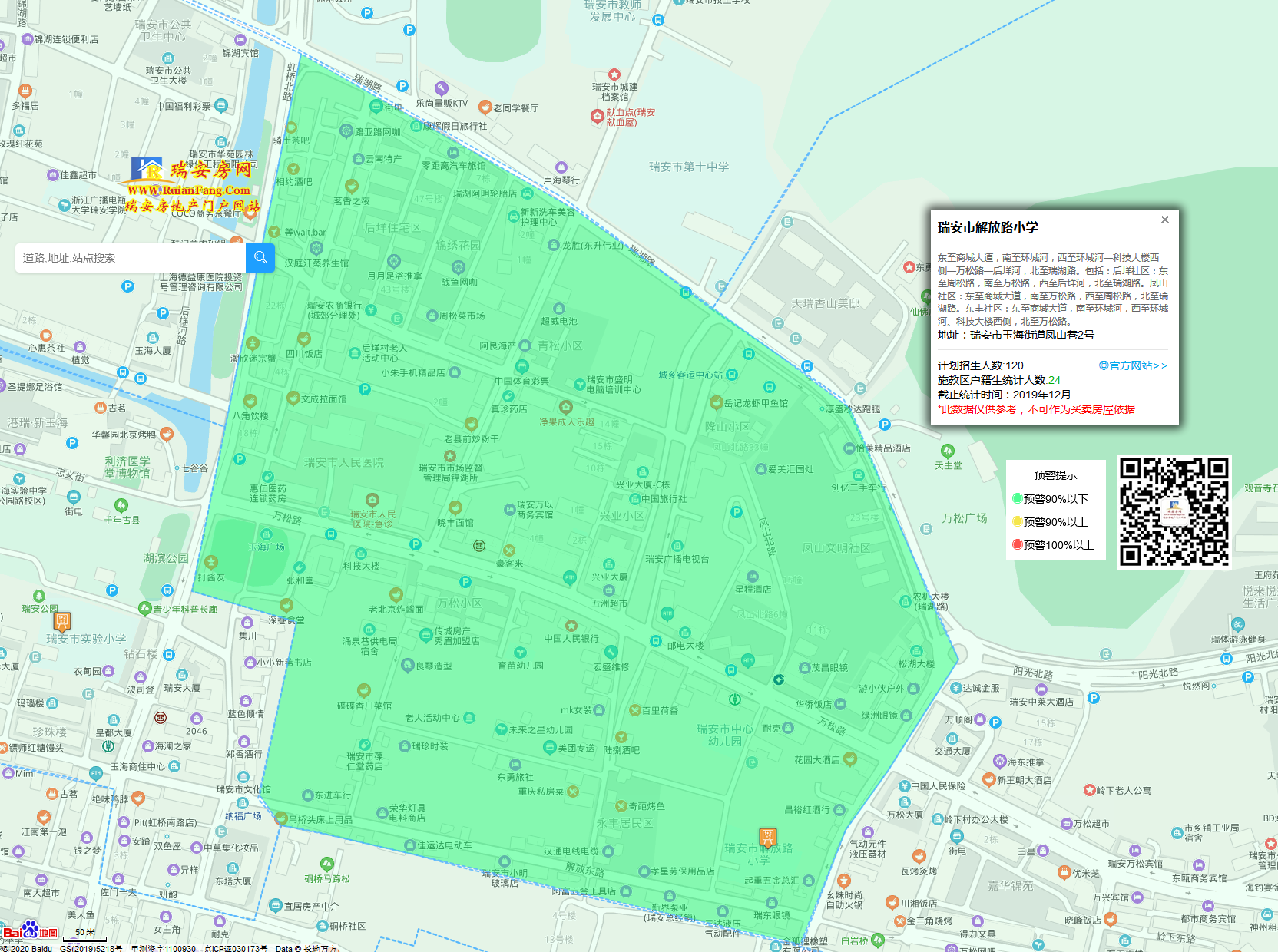Click the blue magnifier search button
This screenshot has width=1278, height=952.
click(x=260, y=258)
